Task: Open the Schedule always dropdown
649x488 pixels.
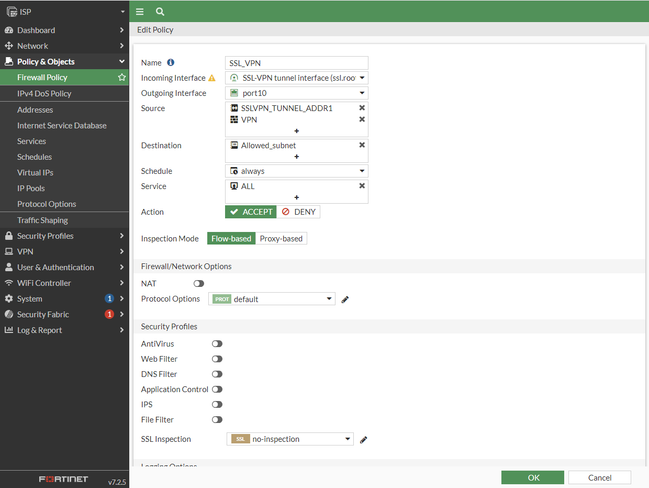Action: 297,171
